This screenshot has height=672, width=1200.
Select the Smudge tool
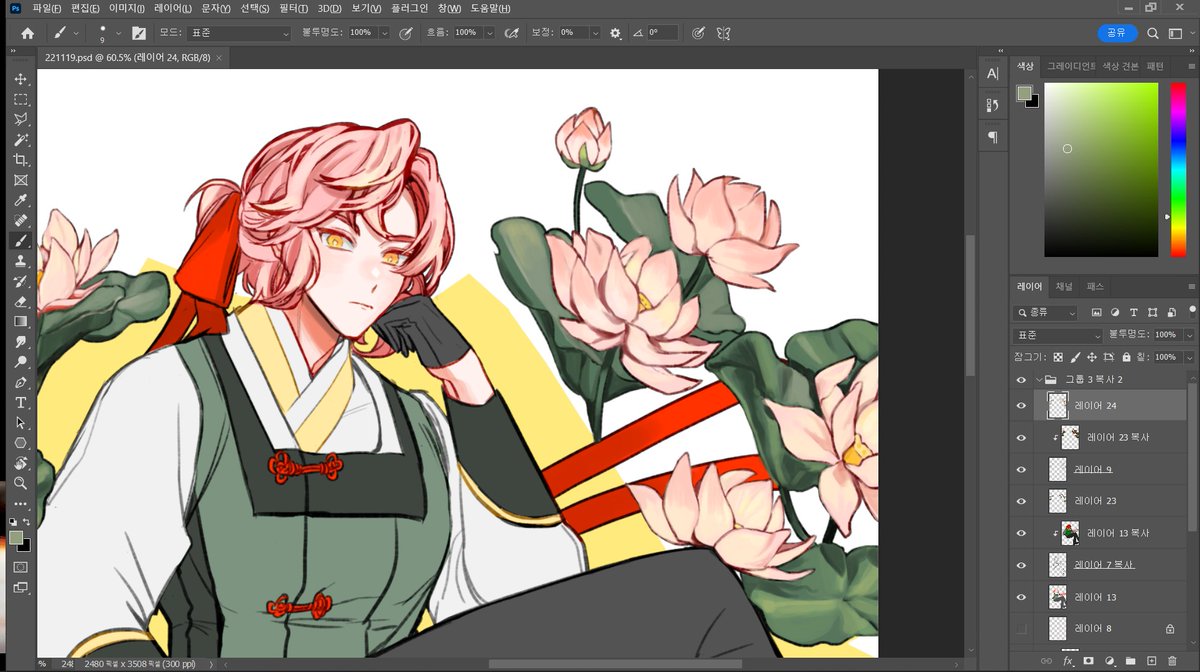pos(20,341)
